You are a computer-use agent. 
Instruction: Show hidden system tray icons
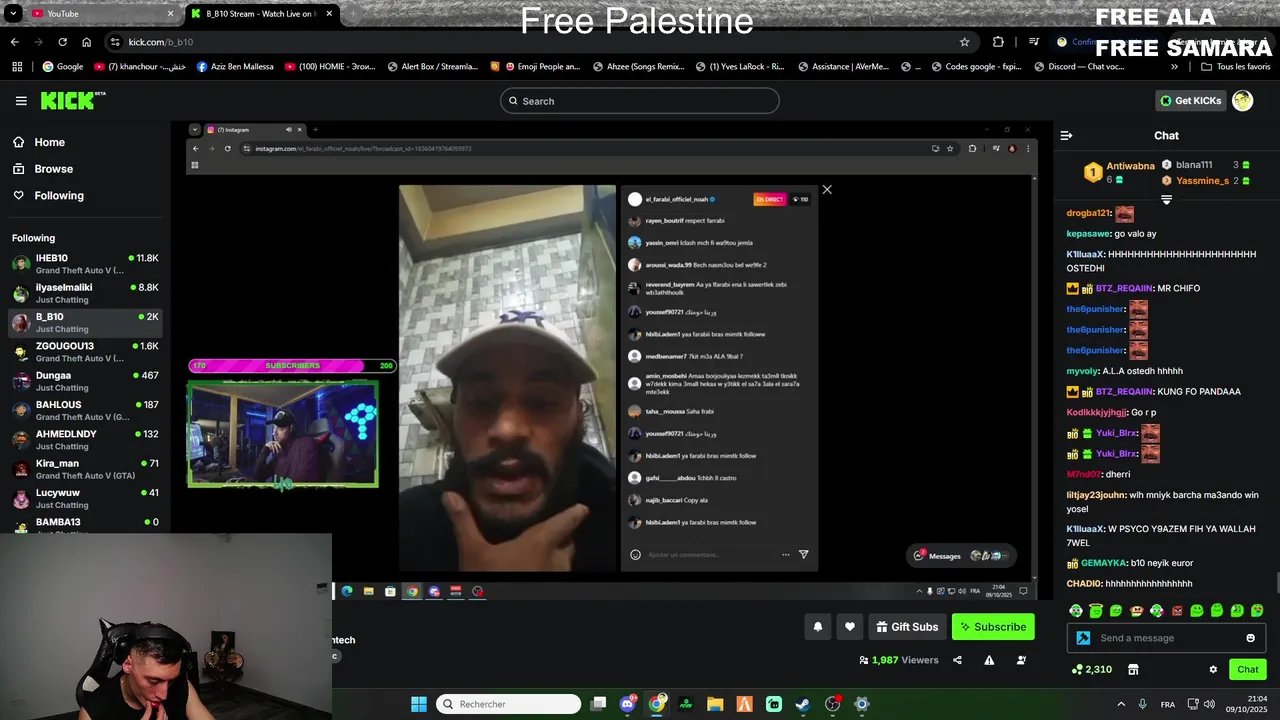(x=1120, y=704)
